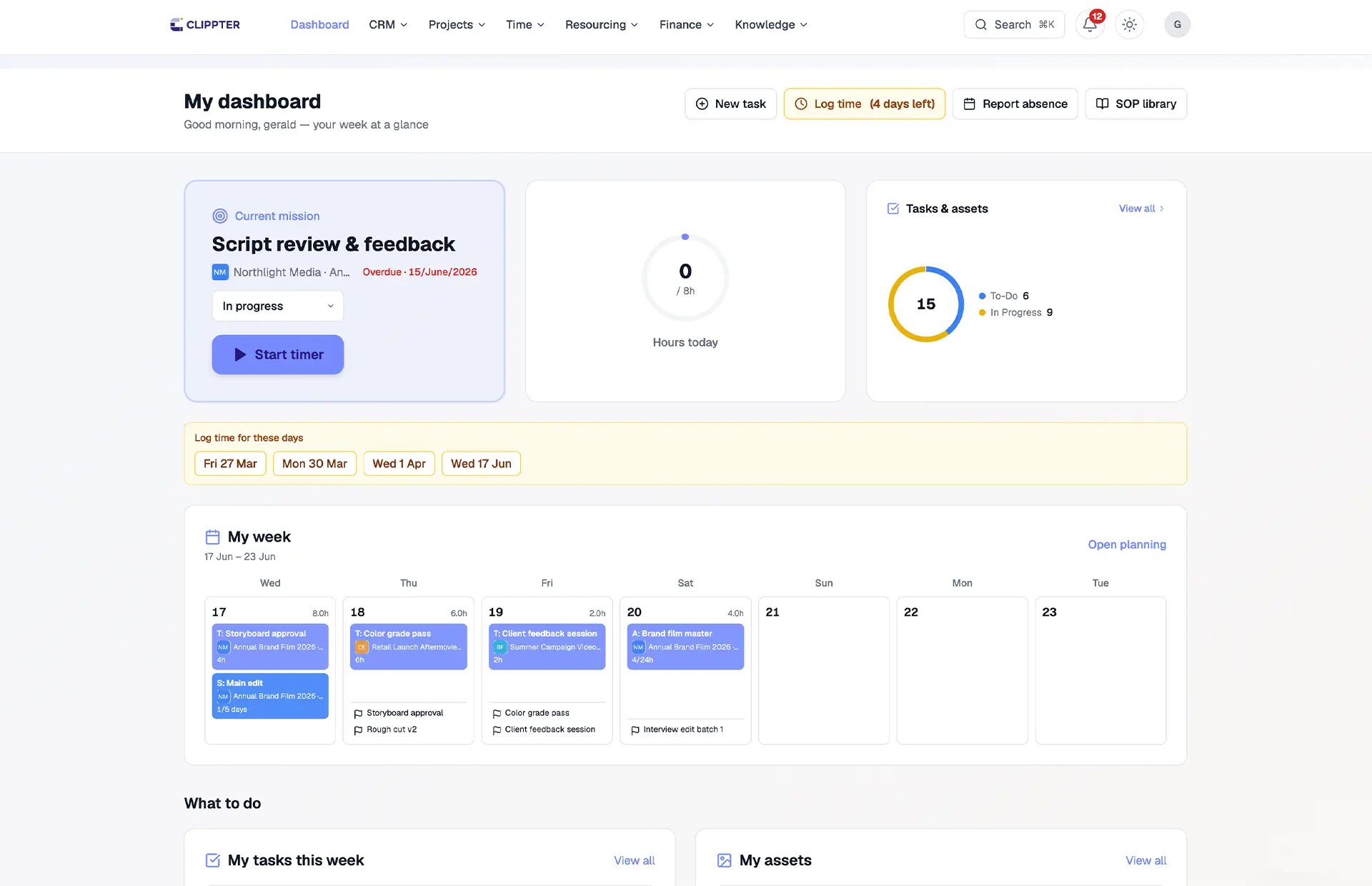Expand the CRM menu
Image resolution: width=1372 pixels, height=886 pixels.
tap(388, 24)
